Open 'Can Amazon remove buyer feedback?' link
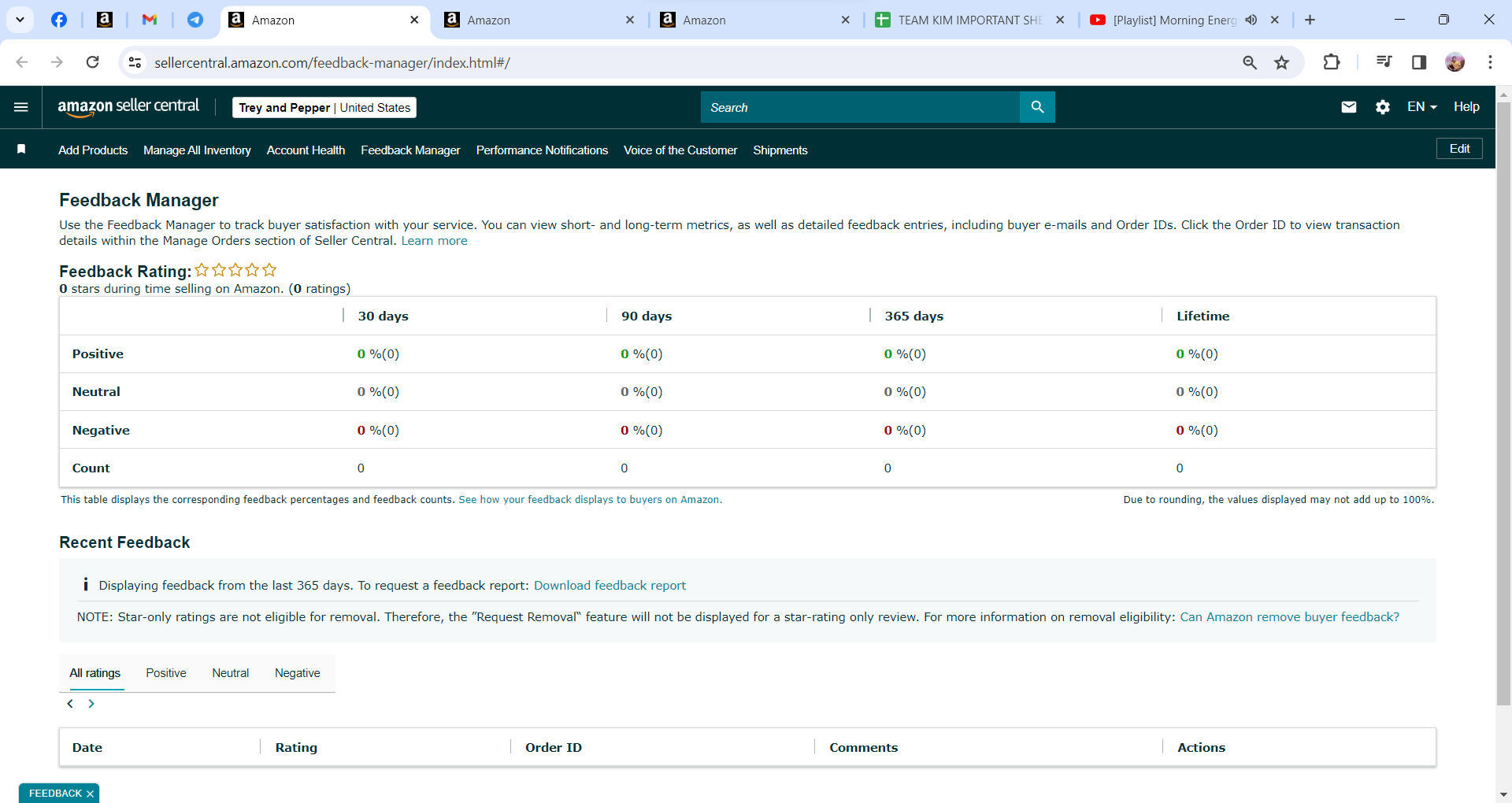The image size is (1512, 803). pyautogui.click(x=1289, y=617)
